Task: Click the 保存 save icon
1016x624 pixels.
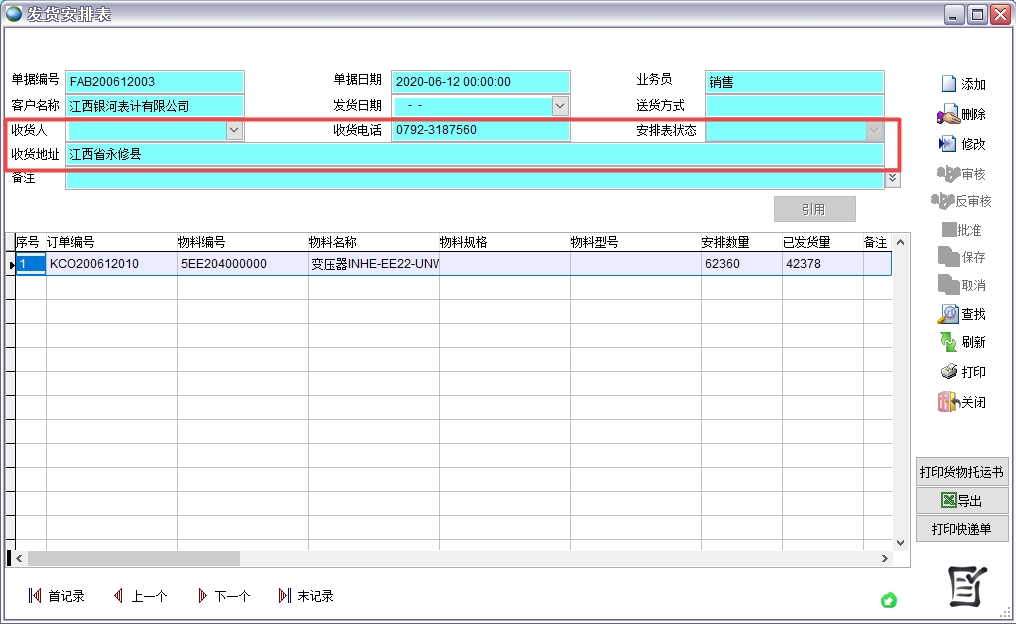Action: point(964,256)
